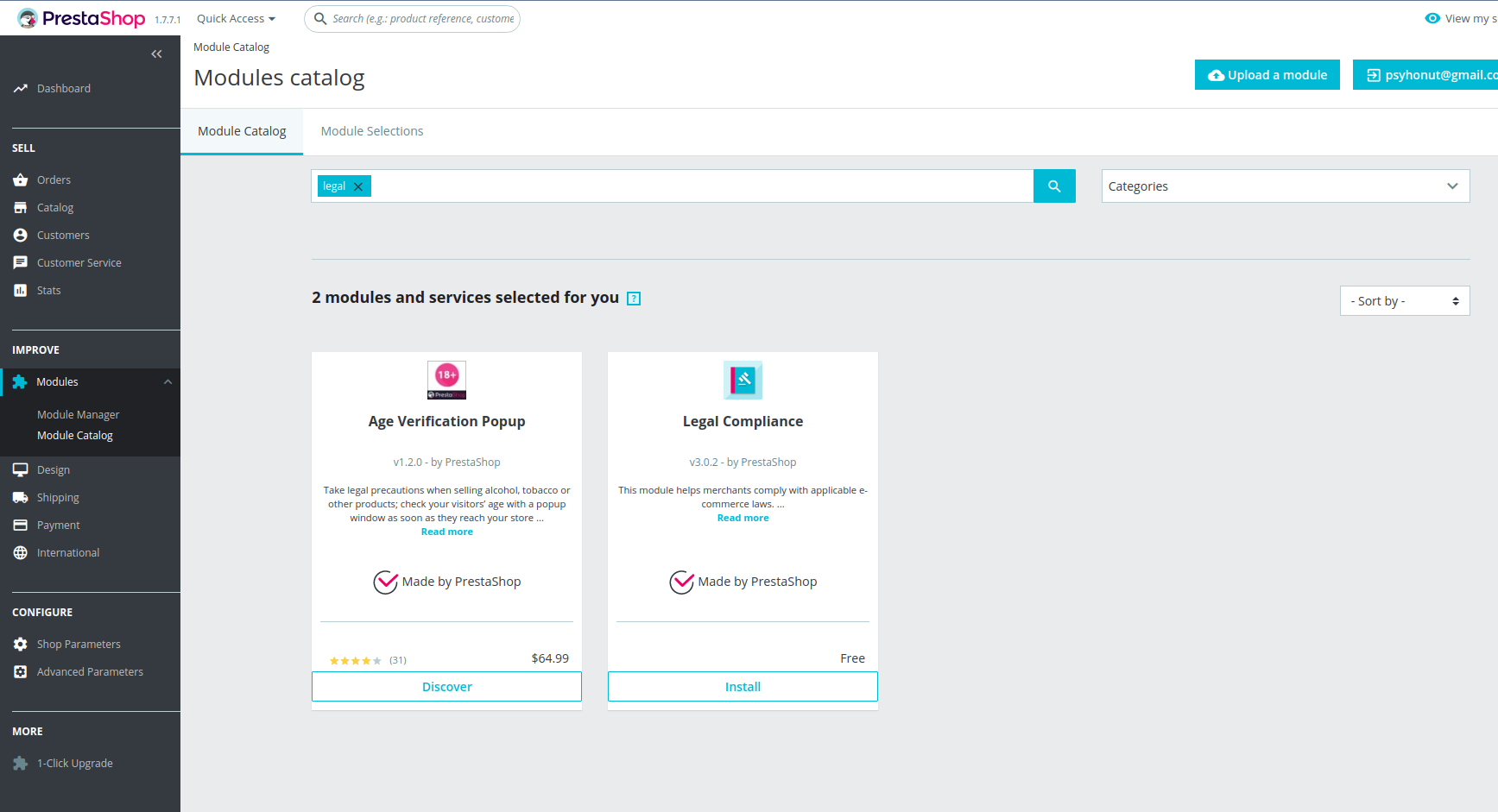Click Made by PrestaShop badge on Legal Compliance

(x=743, y=582)
